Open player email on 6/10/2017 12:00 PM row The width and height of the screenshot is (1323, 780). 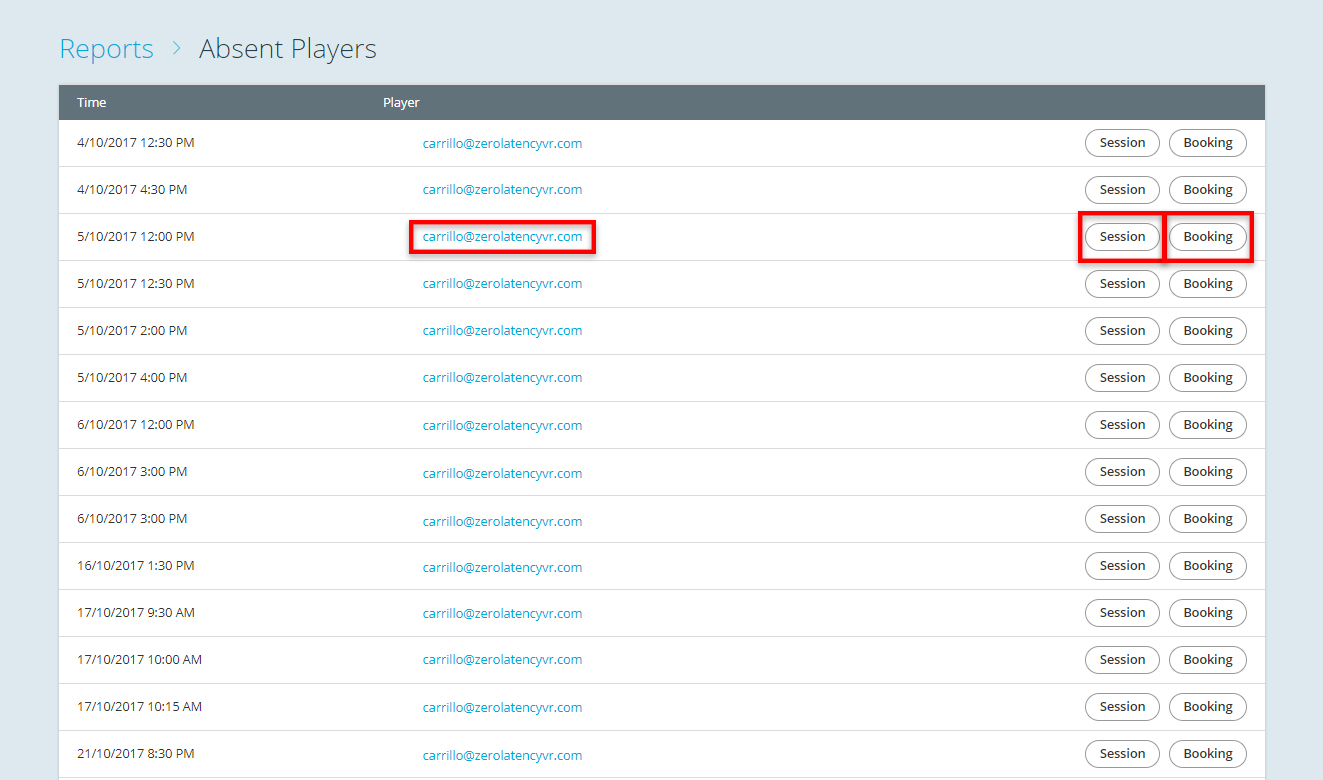[x=502, y=425]
